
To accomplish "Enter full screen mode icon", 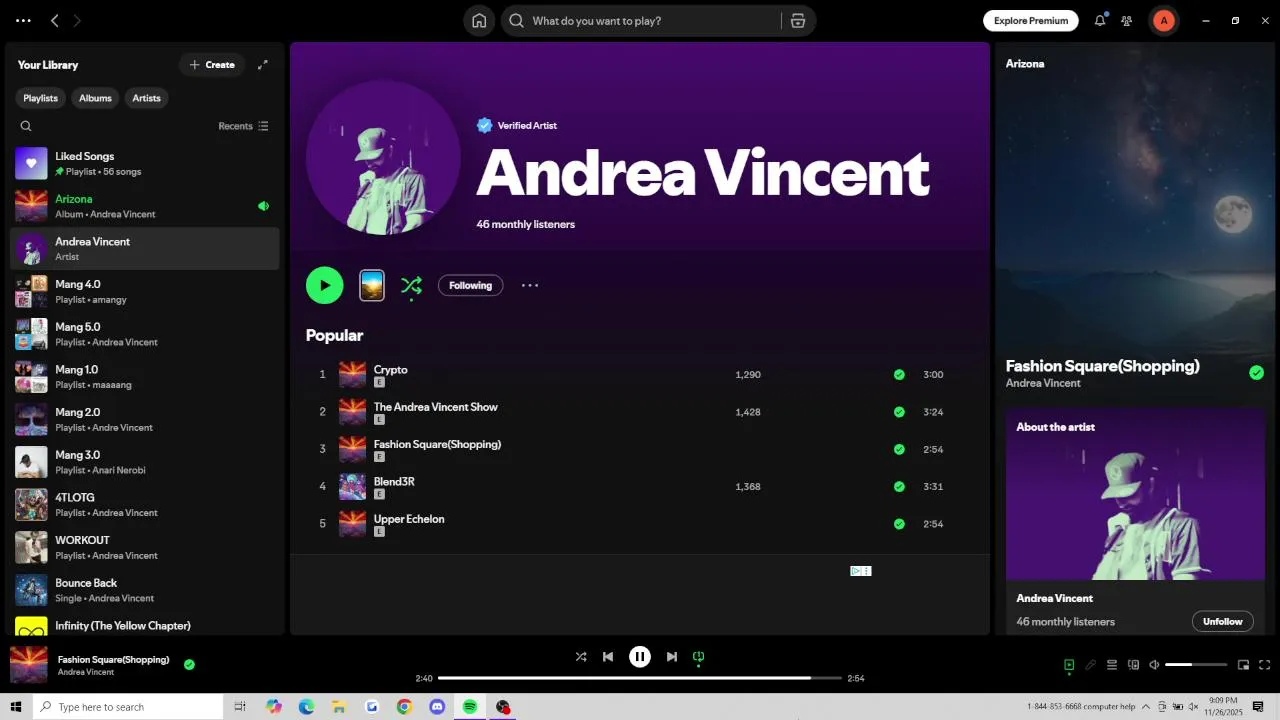I will (x=1265, y=665).
